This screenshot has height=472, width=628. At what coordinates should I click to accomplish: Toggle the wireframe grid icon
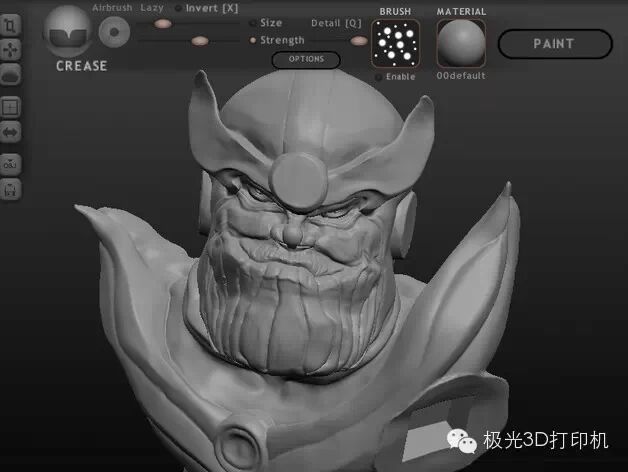(10, 107)
